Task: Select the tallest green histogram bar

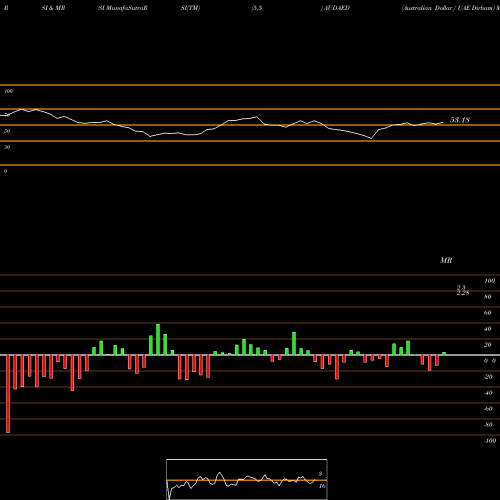Action: coord(158,339)
